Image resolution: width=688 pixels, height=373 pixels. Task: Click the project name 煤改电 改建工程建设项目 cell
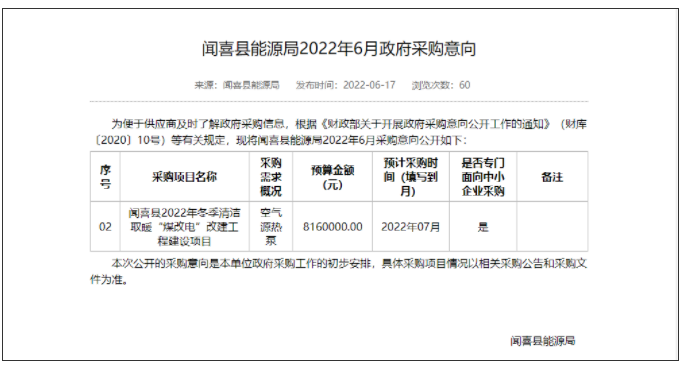coord(185,227)
